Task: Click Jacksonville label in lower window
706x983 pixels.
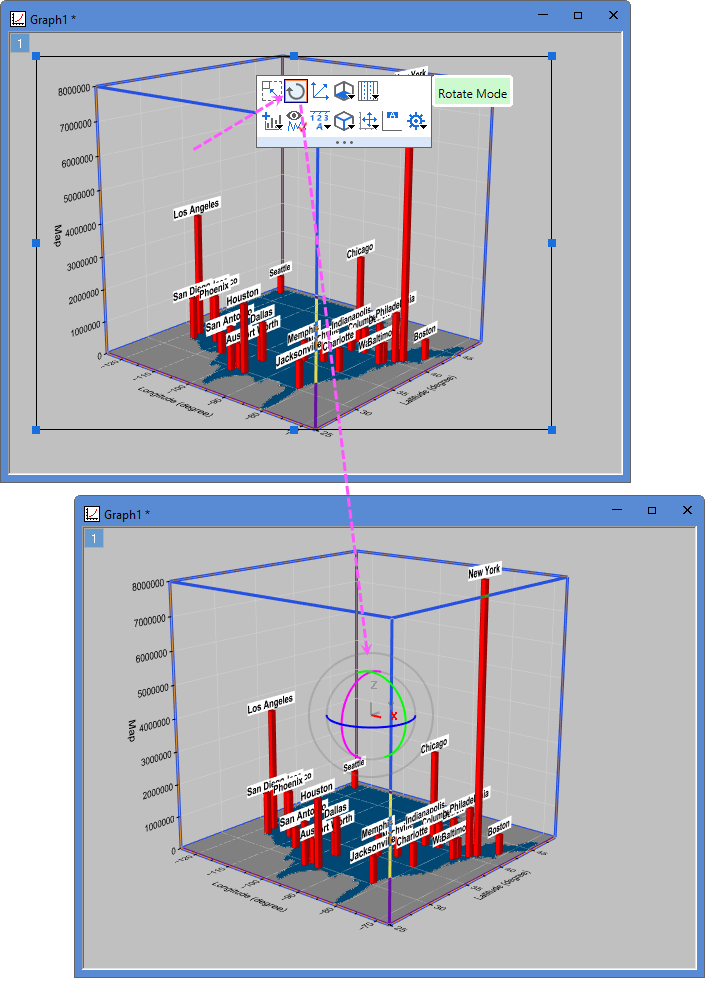Action: [x=371, y=851]
